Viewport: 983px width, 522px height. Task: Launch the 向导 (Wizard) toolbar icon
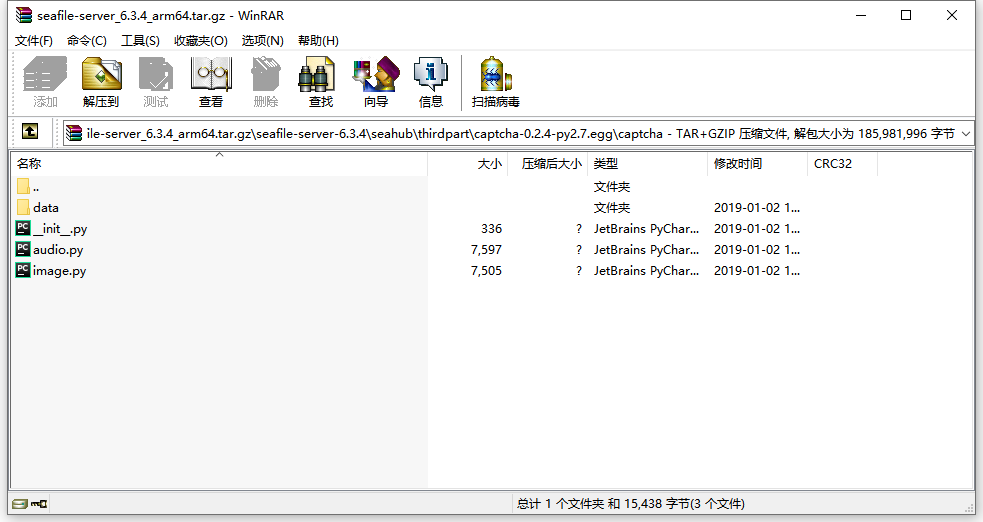click(376, 82)
